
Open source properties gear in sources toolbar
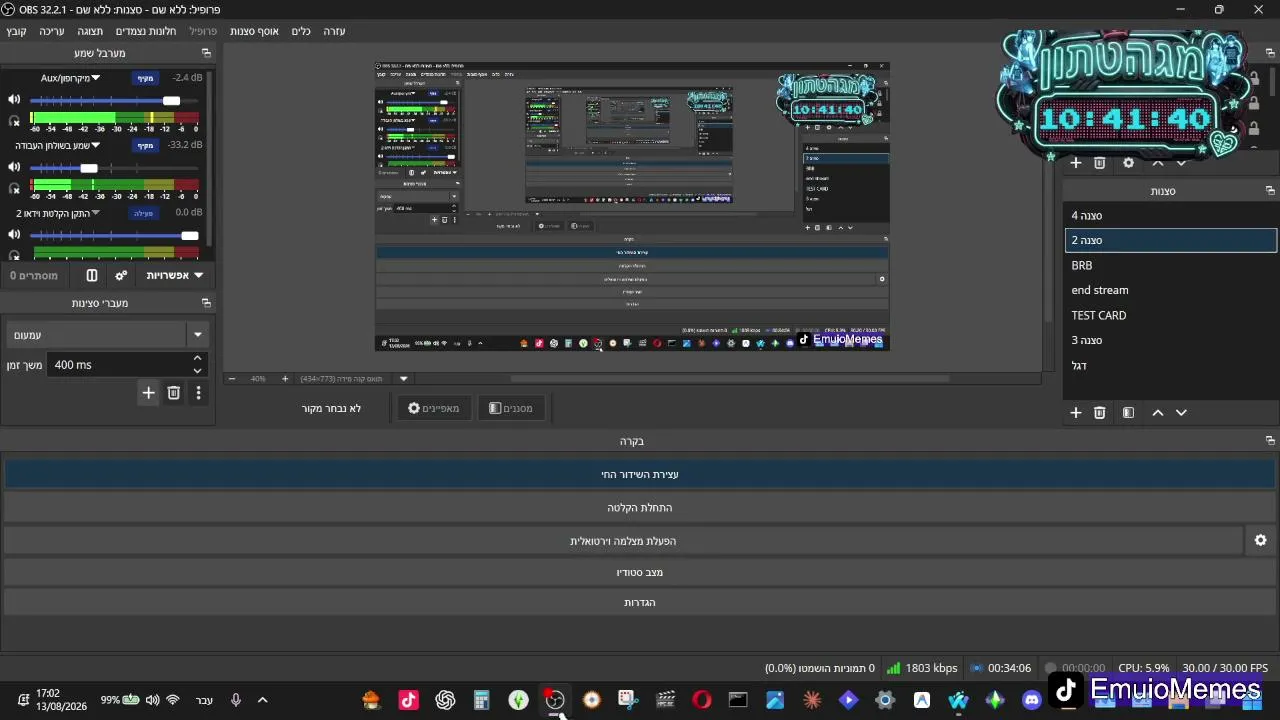click(x=1129, y=162)
